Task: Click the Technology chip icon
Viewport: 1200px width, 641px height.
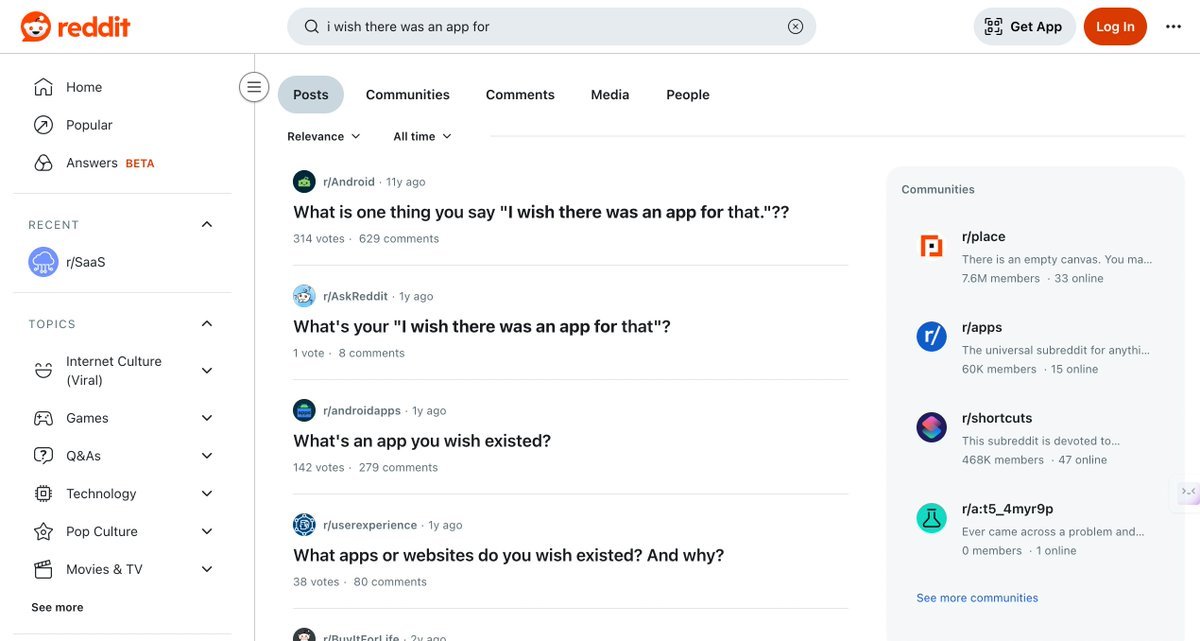Action: click(43, 494)
